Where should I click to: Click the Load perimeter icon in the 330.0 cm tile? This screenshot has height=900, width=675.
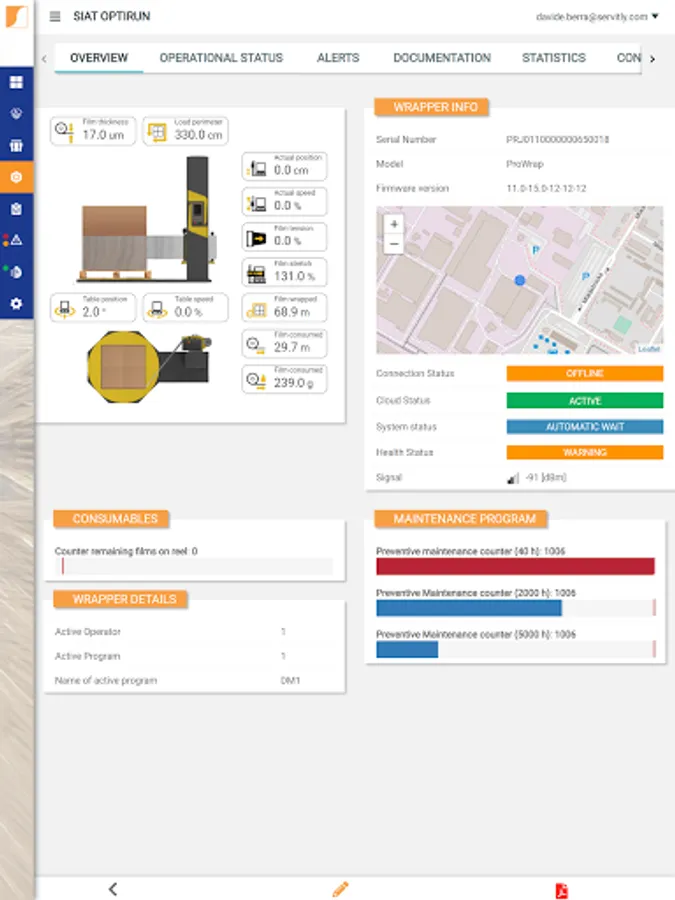point(156,132)
